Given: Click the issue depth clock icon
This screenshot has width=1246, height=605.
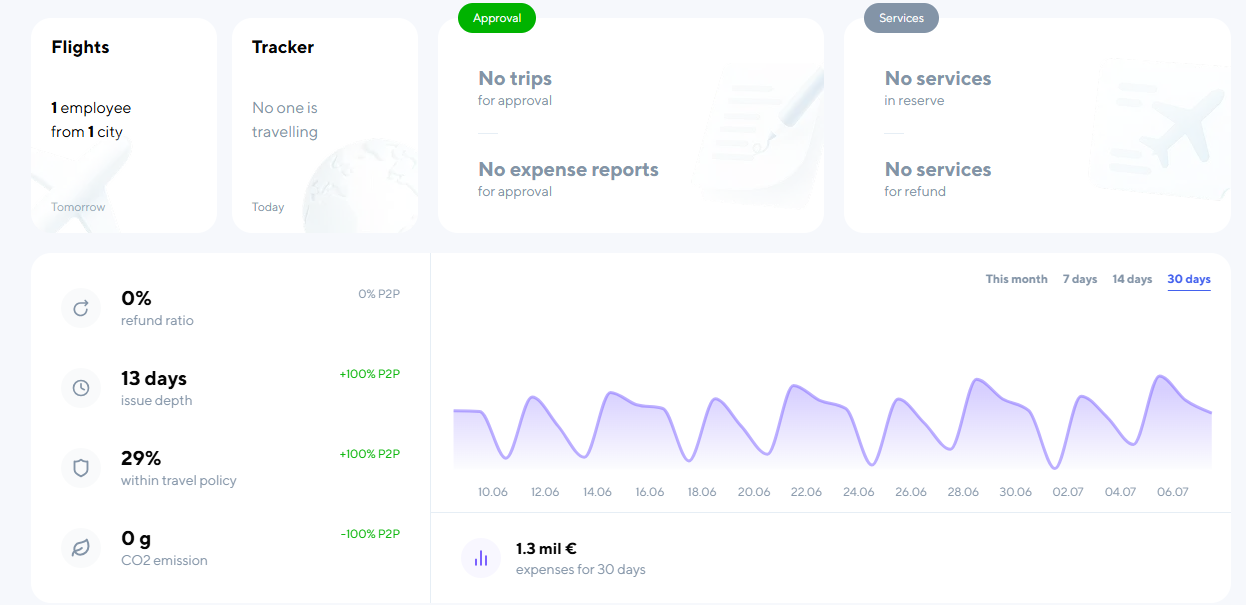Looking at the screenshot, I should click(x=81, y=388).
